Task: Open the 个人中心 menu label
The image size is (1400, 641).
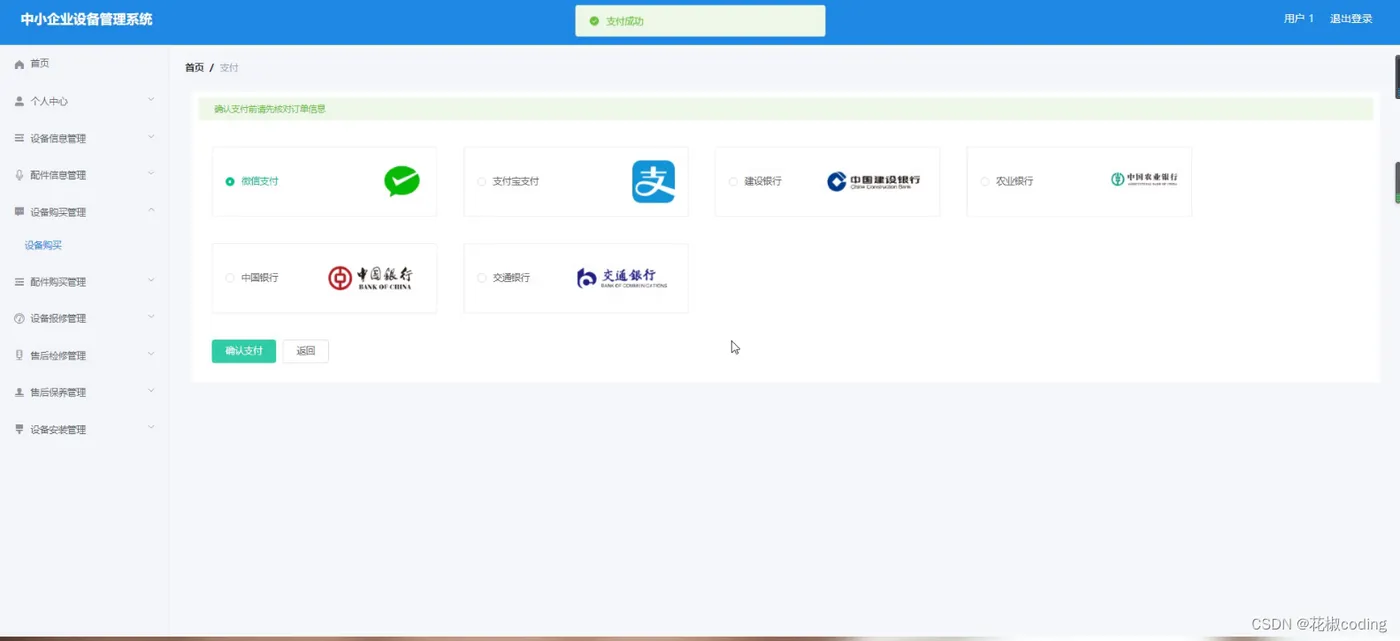Action: click(49, 102)
